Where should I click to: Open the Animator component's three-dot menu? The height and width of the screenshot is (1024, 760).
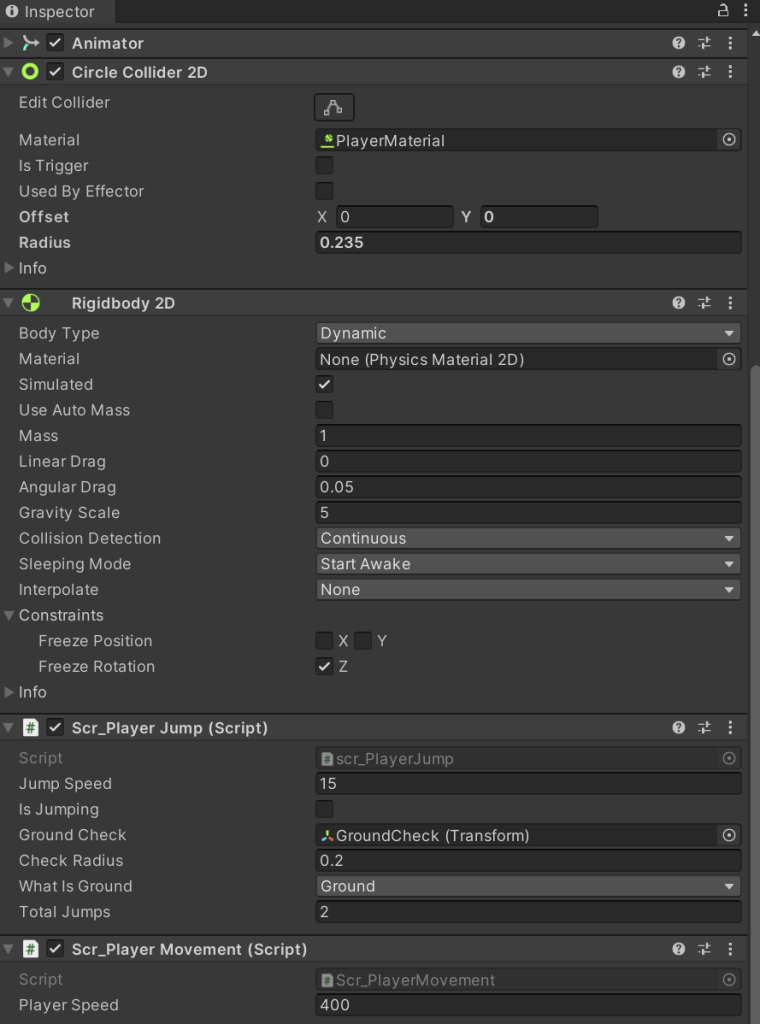click(730, 43)
